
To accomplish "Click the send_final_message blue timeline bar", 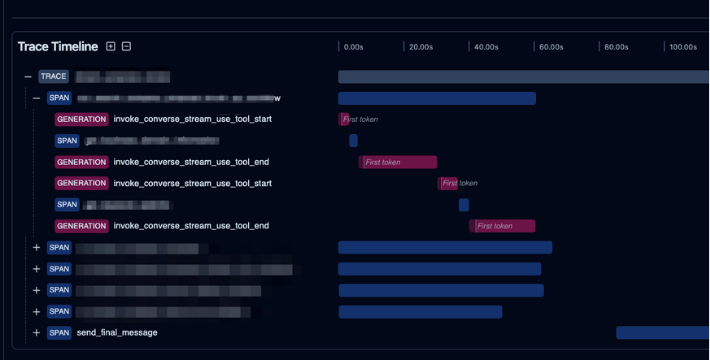I will pos(662,333).
